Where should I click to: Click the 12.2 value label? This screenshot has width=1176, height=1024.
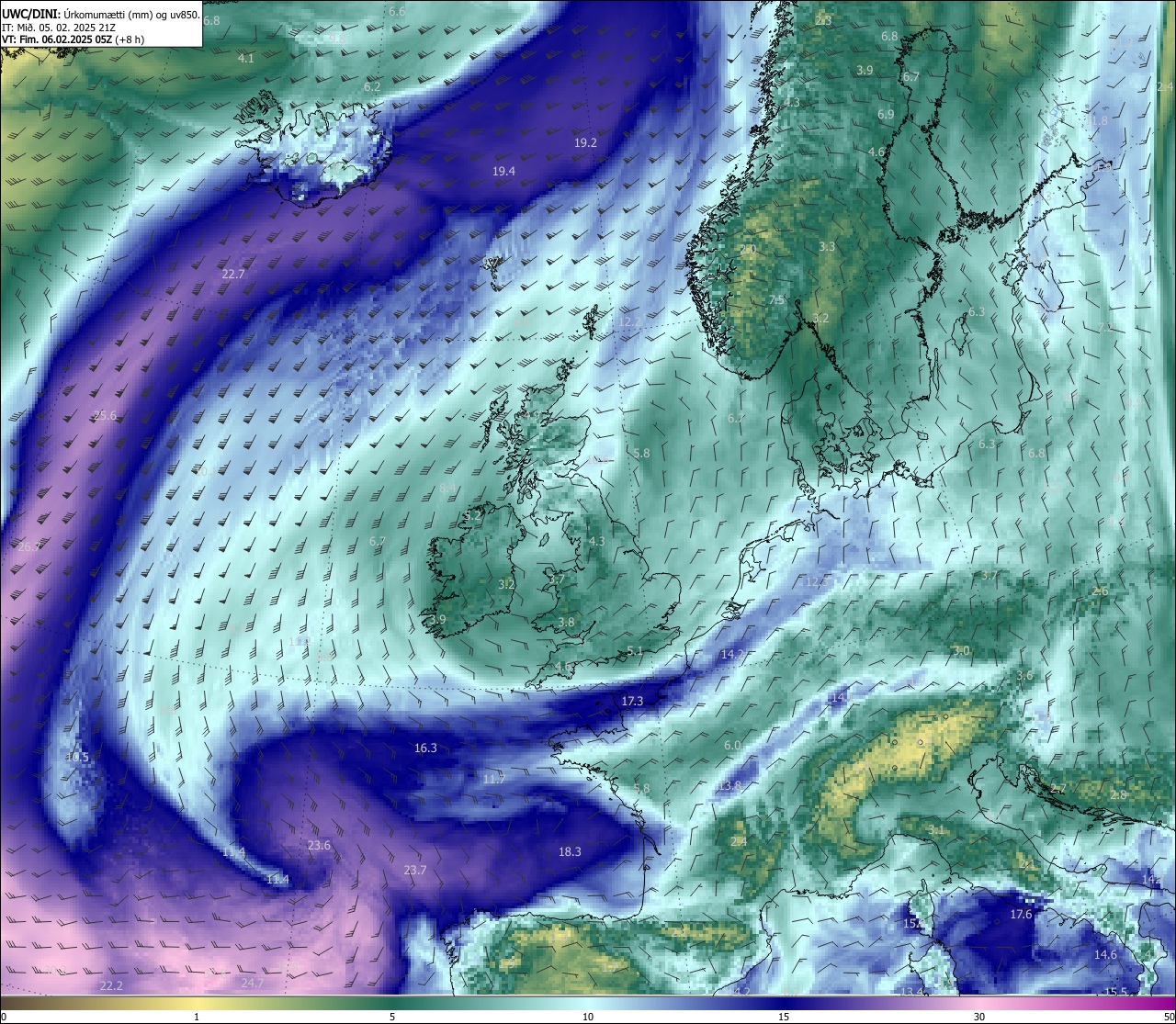[x=629, y=321]
